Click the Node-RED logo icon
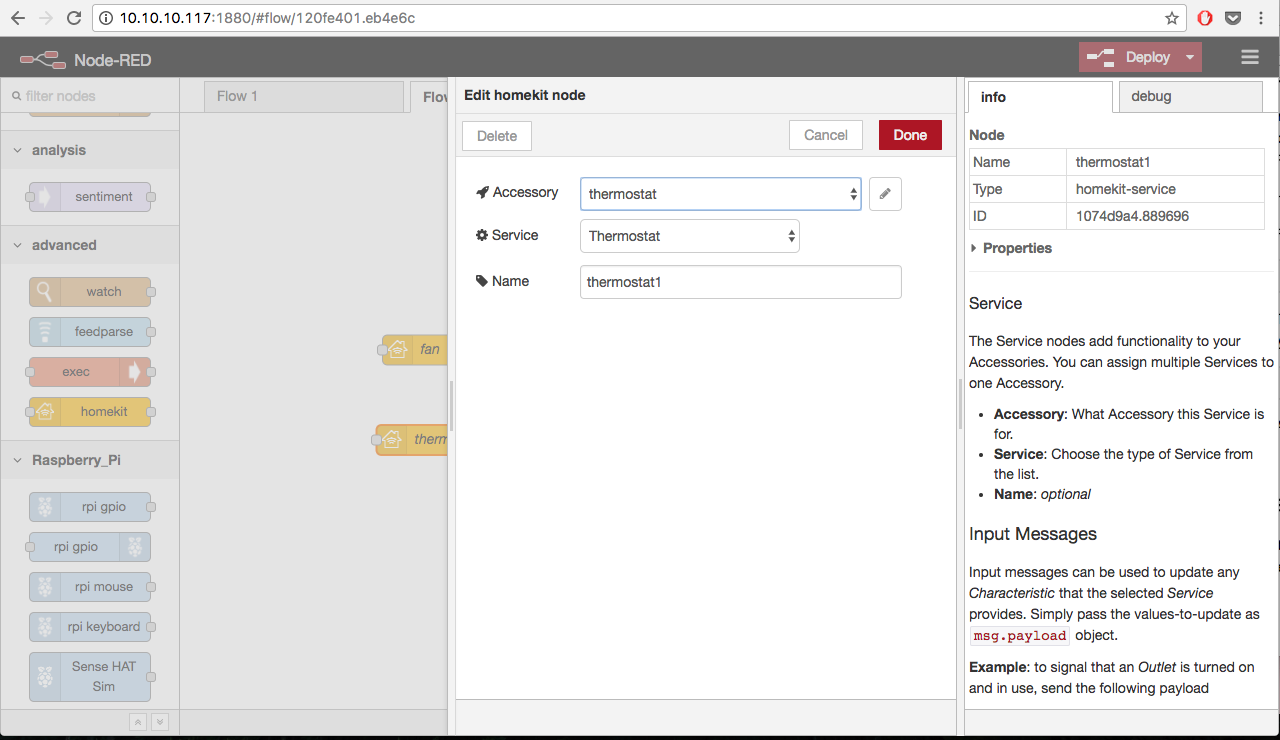 43,60
